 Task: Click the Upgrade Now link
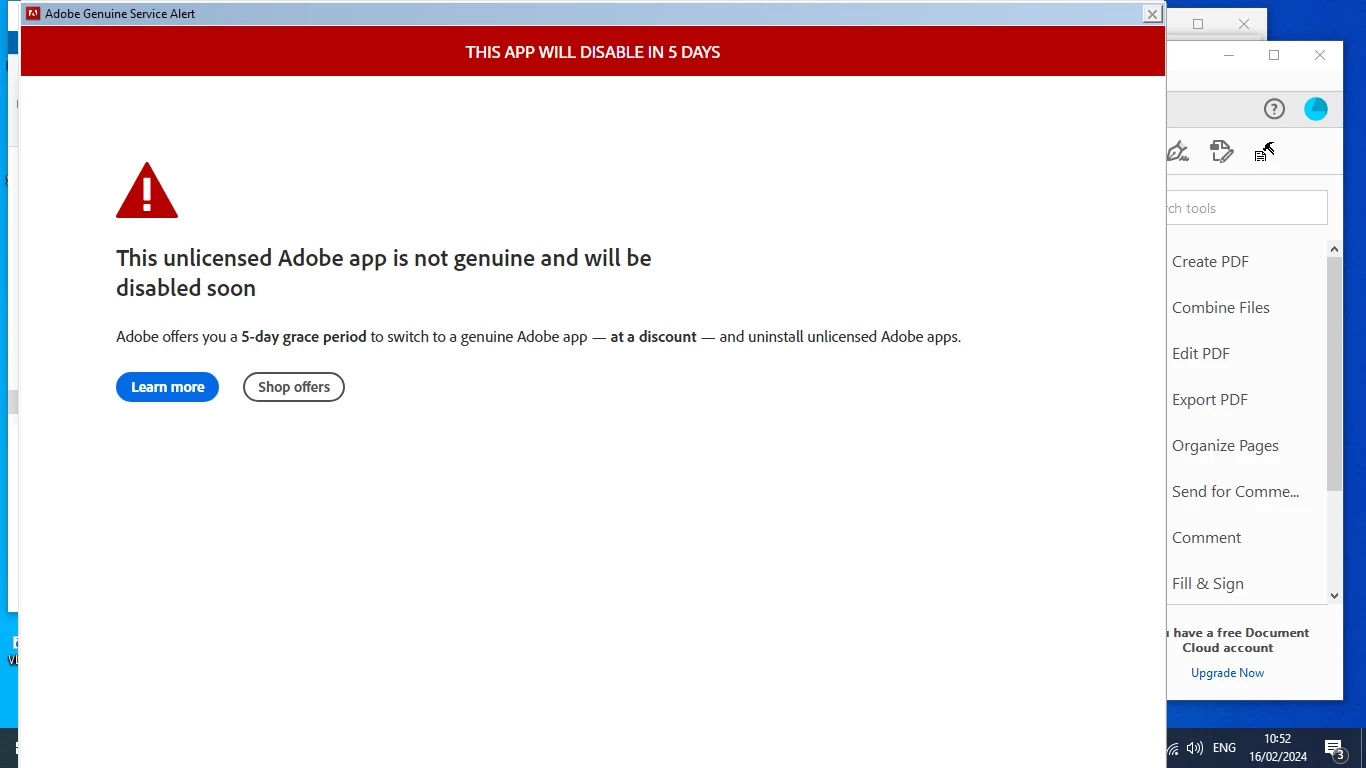[x=1227, y=673]
